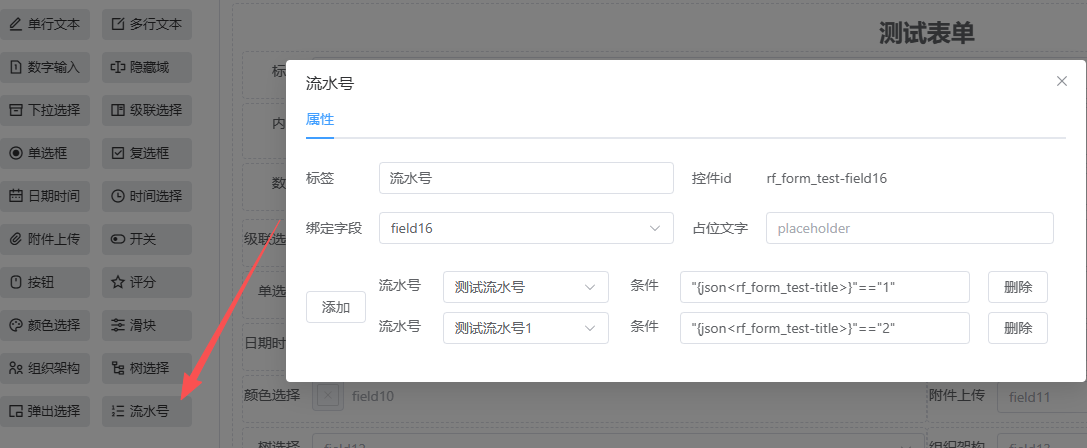The width and height of the screenshot is (1087, 448).
Task: Click the 绑定字段 label
Action: [x=334, y=228]
